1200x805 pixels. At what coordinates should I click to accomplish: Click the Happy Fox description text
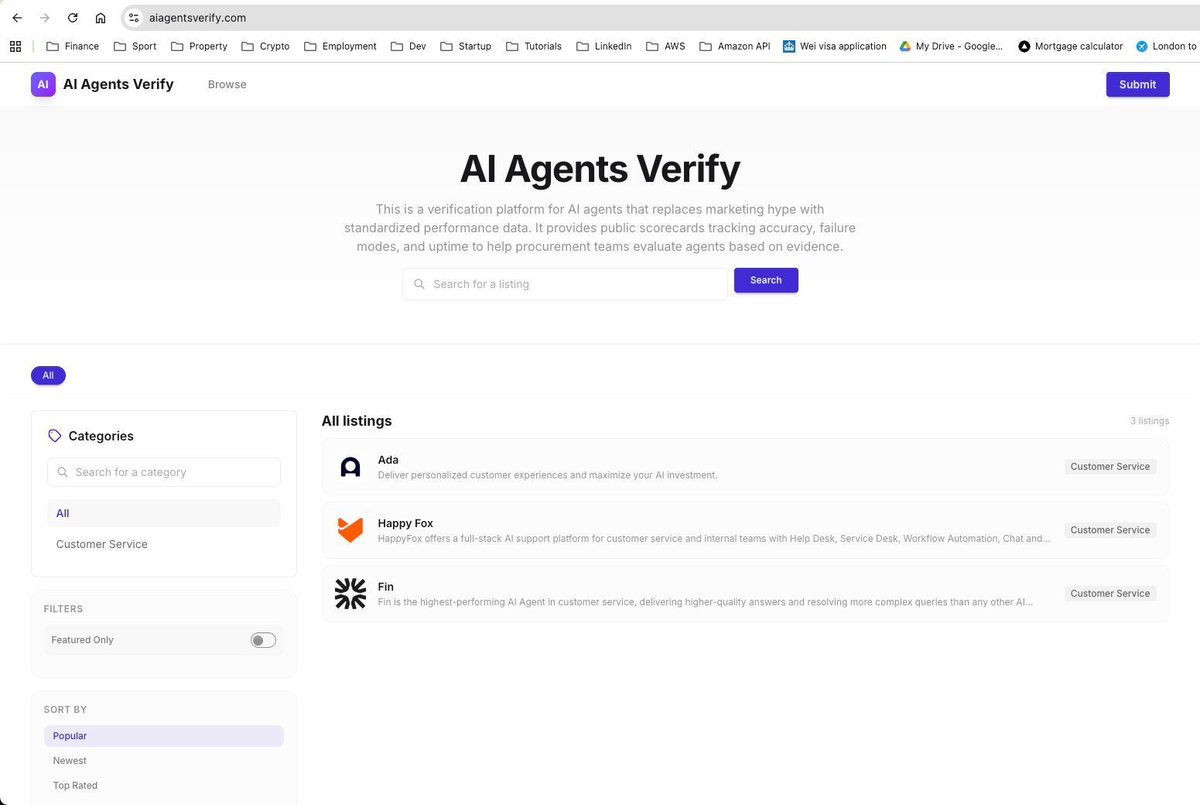pos(714,538)
